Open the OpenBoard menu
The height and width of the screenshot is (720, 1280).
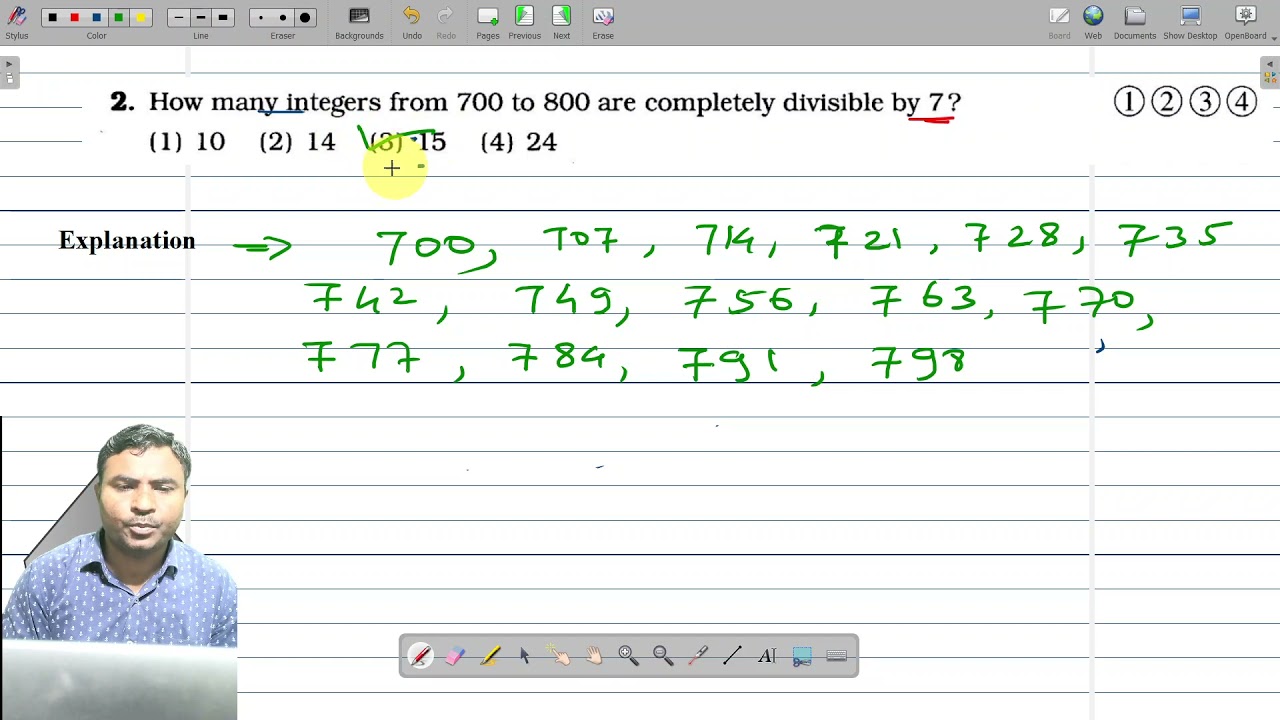(1245, 22)
